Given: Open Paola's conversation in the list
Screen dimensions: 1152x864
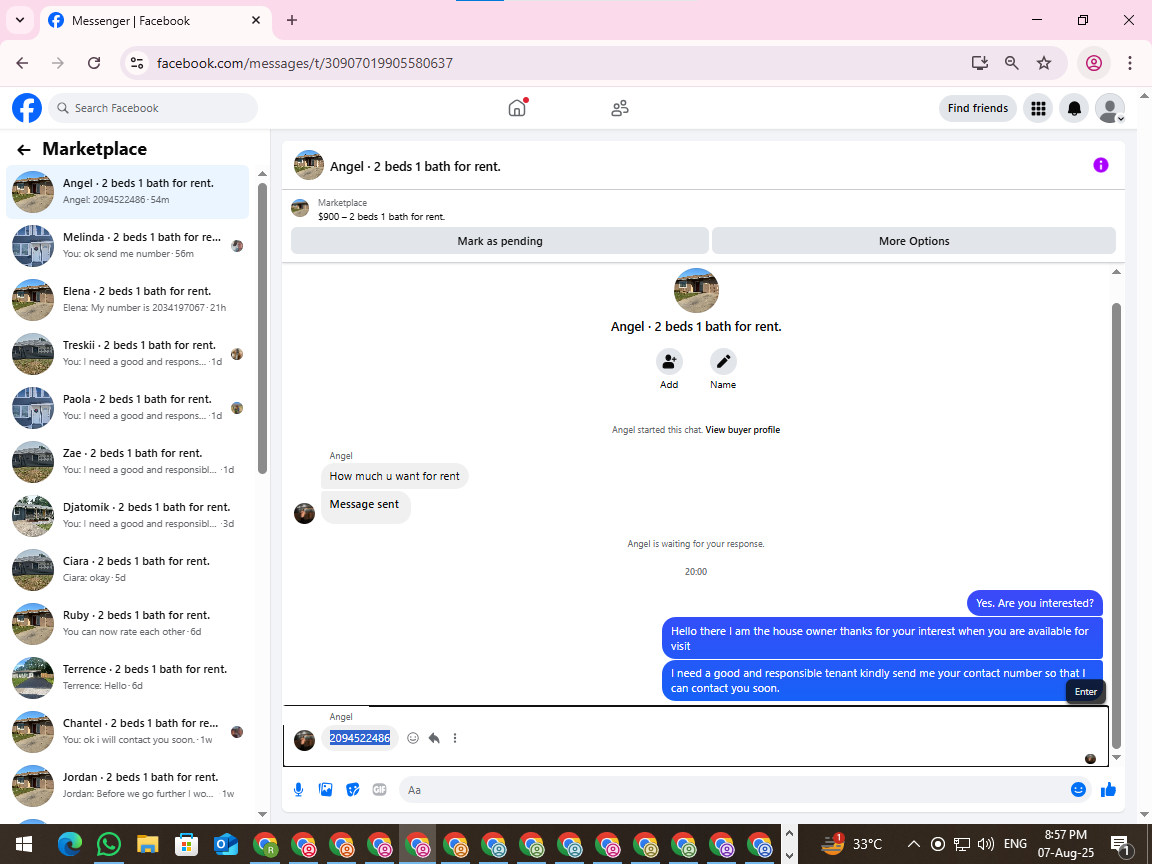Looking at the screenshot, I should tap(127, 408).
